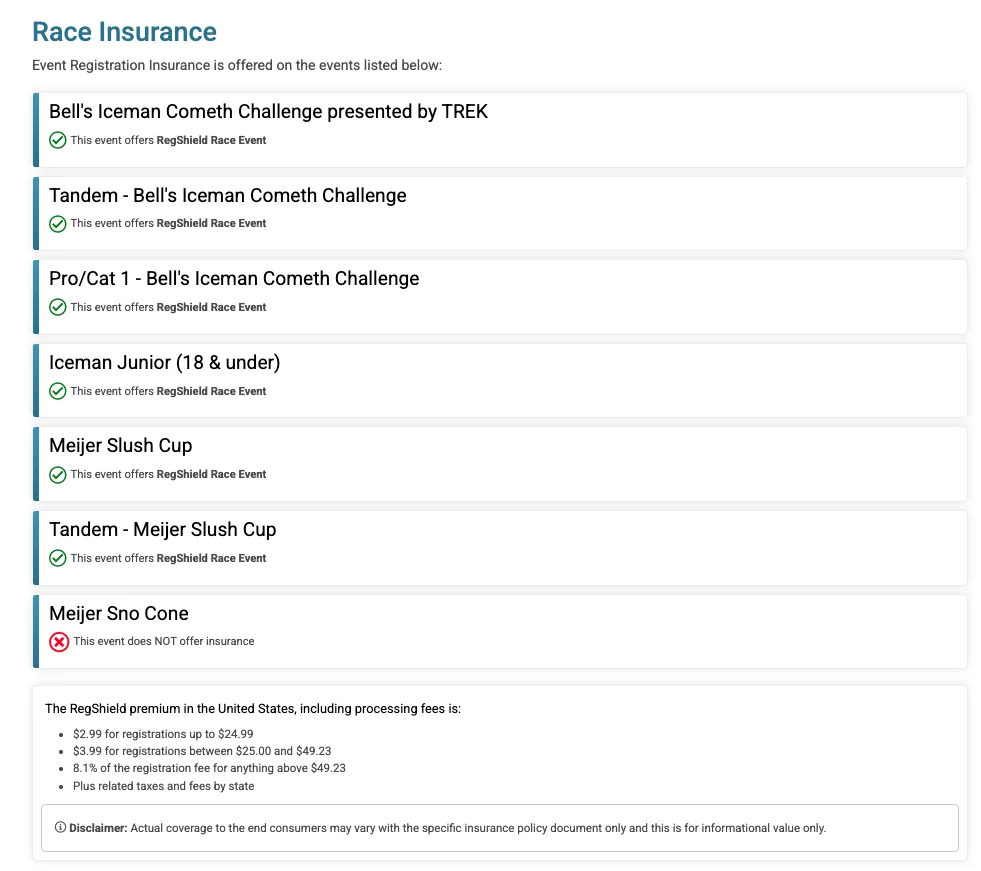
Task: Click green checkmark icon under Bell's Iceman Cometh Challenge
Action: (58, 140)
